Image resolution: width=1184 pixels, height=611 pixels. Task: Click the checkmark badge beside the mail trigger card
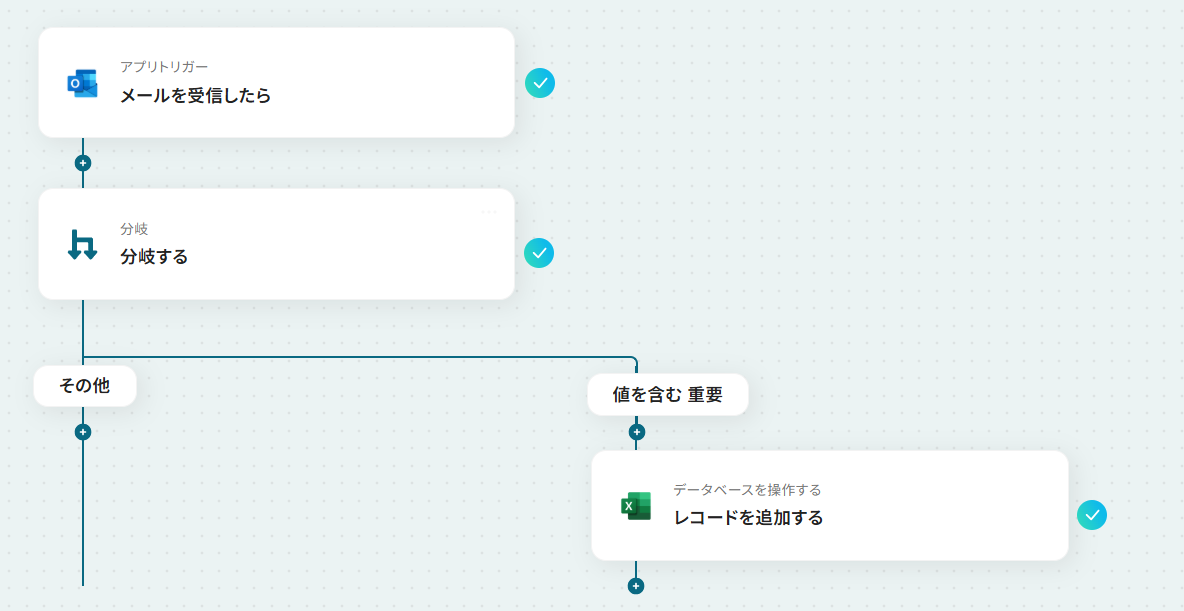[x=539, y=83]
